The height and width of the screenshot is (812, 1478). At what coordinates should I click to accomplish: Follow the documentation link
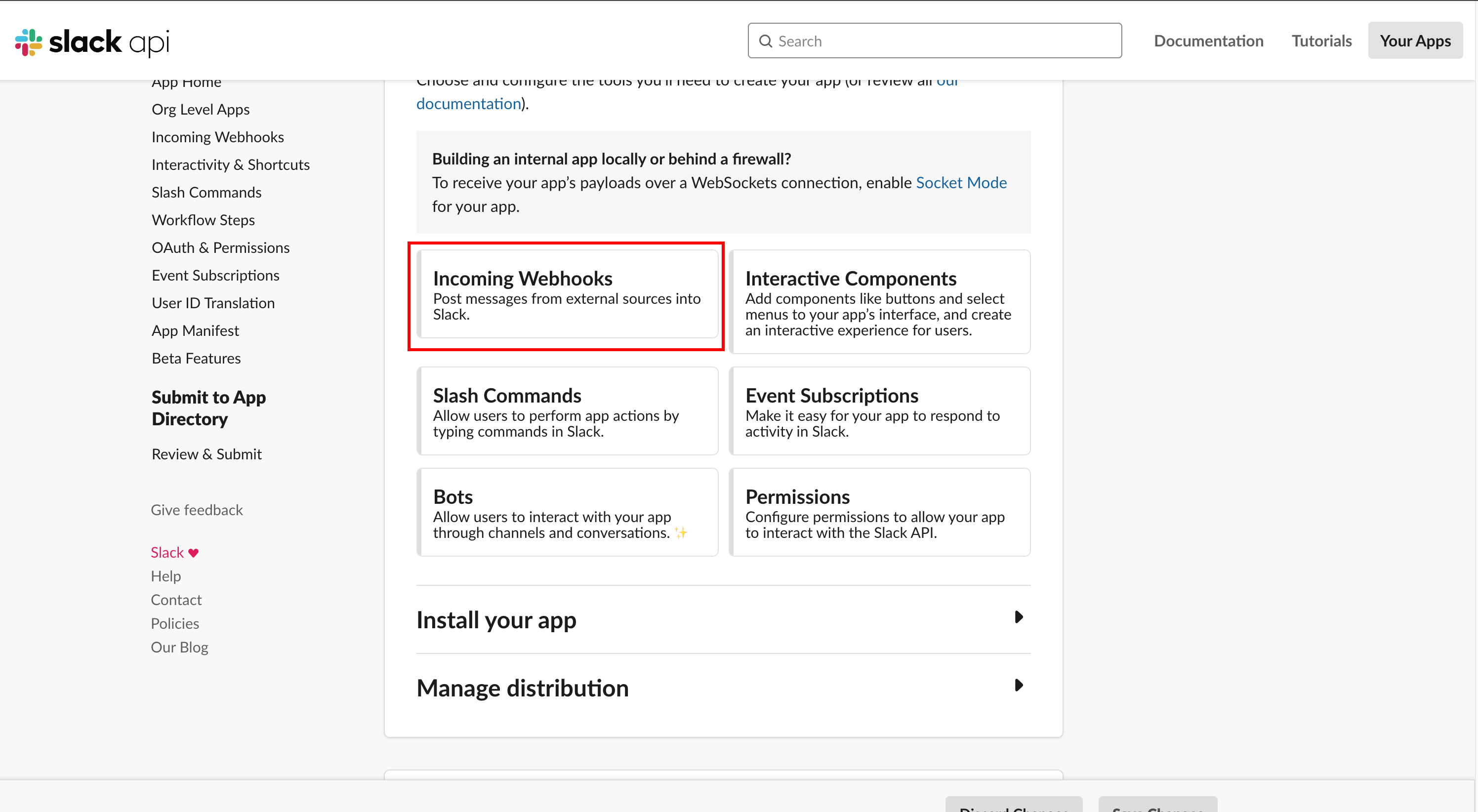point(468,103)
